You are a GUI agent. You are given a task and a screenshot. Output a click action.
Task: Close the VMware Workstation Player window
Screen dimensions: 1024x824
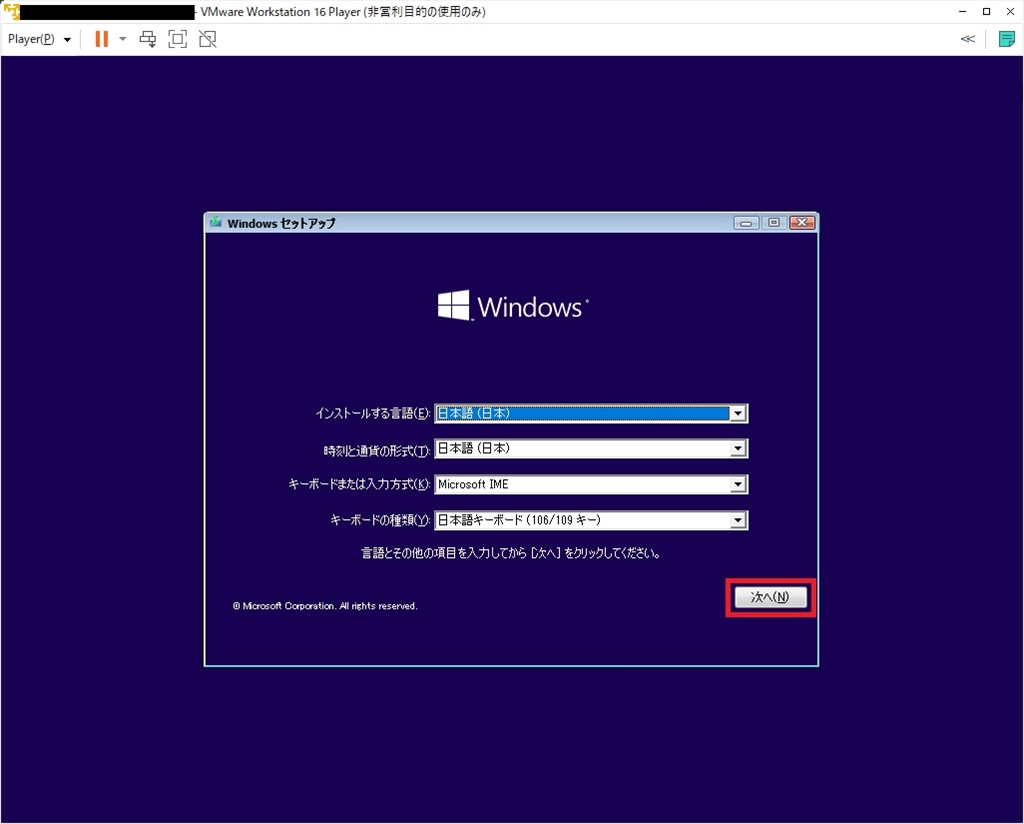pyautogui.click(x=1010, y=12)
